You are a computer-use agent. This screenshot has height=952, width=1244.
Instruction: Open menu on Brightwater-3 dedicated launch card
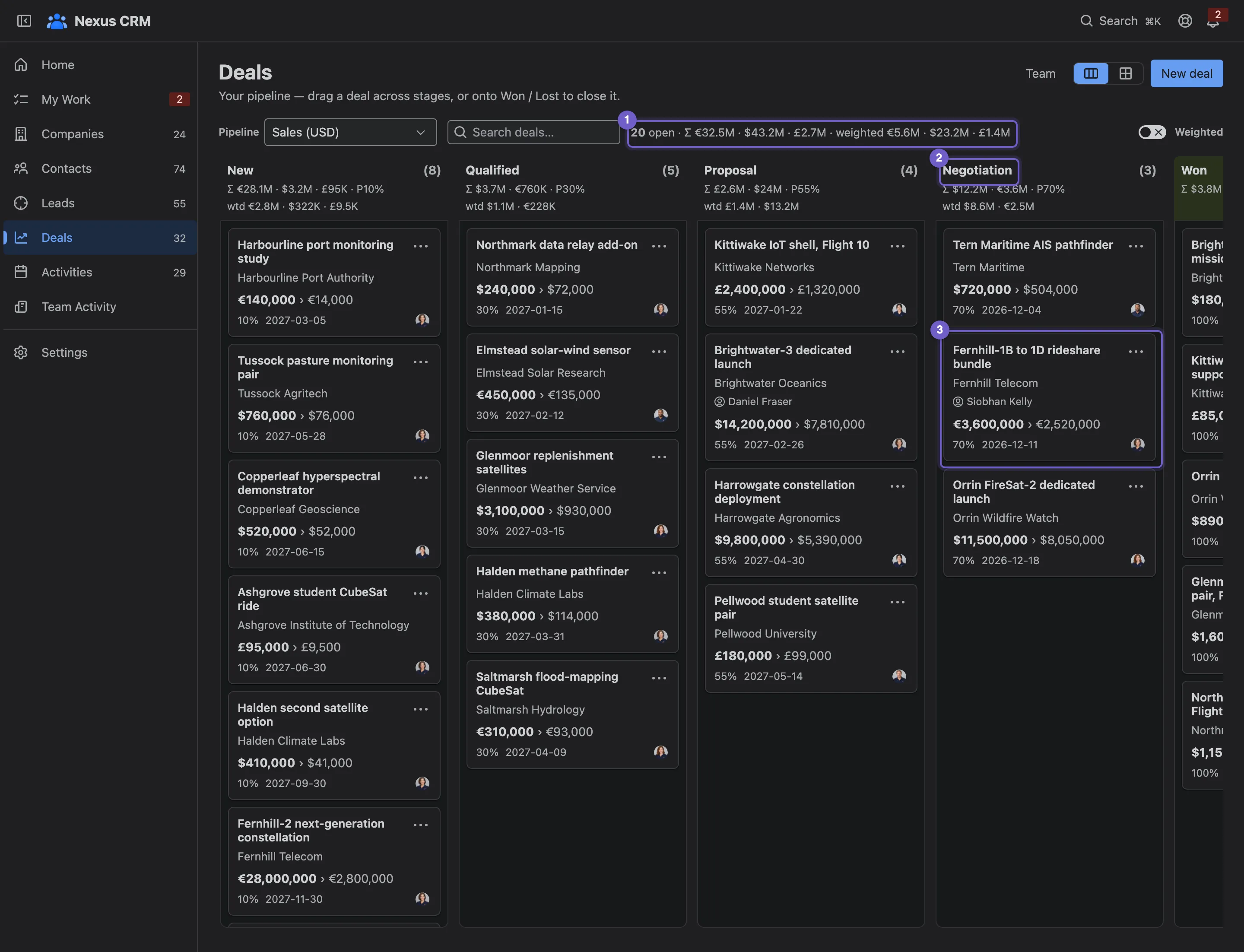click(x=898, y=351)
